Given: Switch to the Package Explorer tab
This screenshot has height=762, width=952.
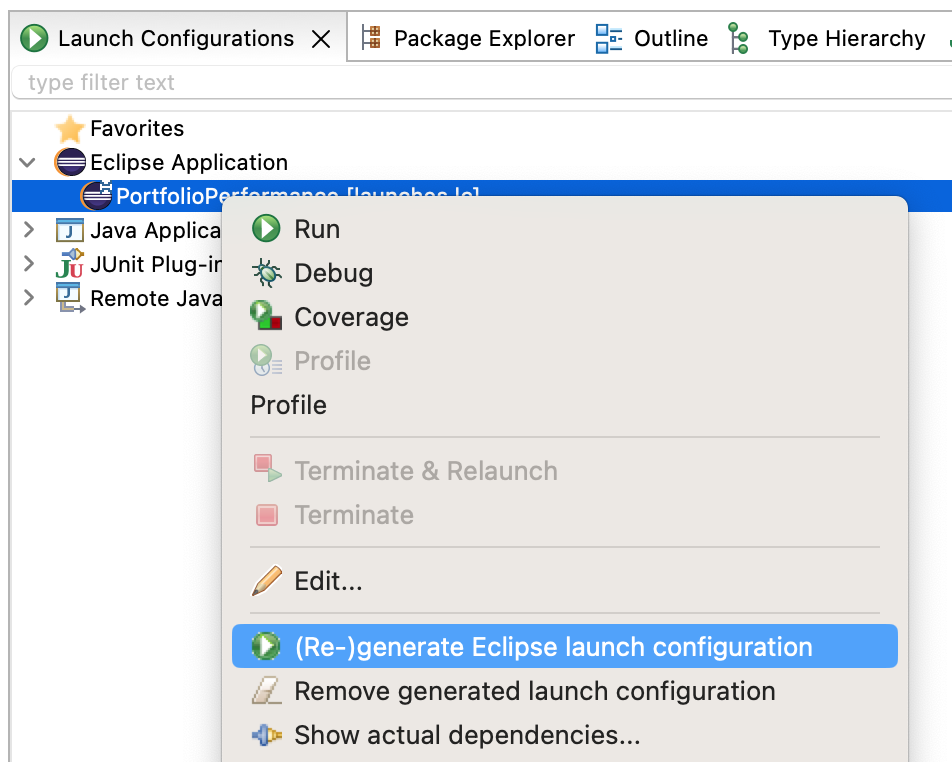Looking at the screenshot, I should [467, 39].
